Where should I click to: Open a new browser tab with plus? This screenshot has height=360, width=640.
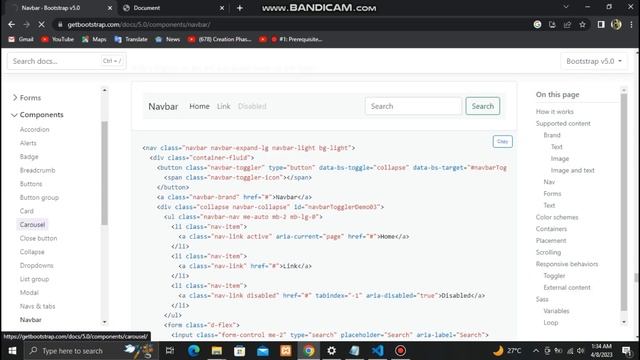[240, 8]
